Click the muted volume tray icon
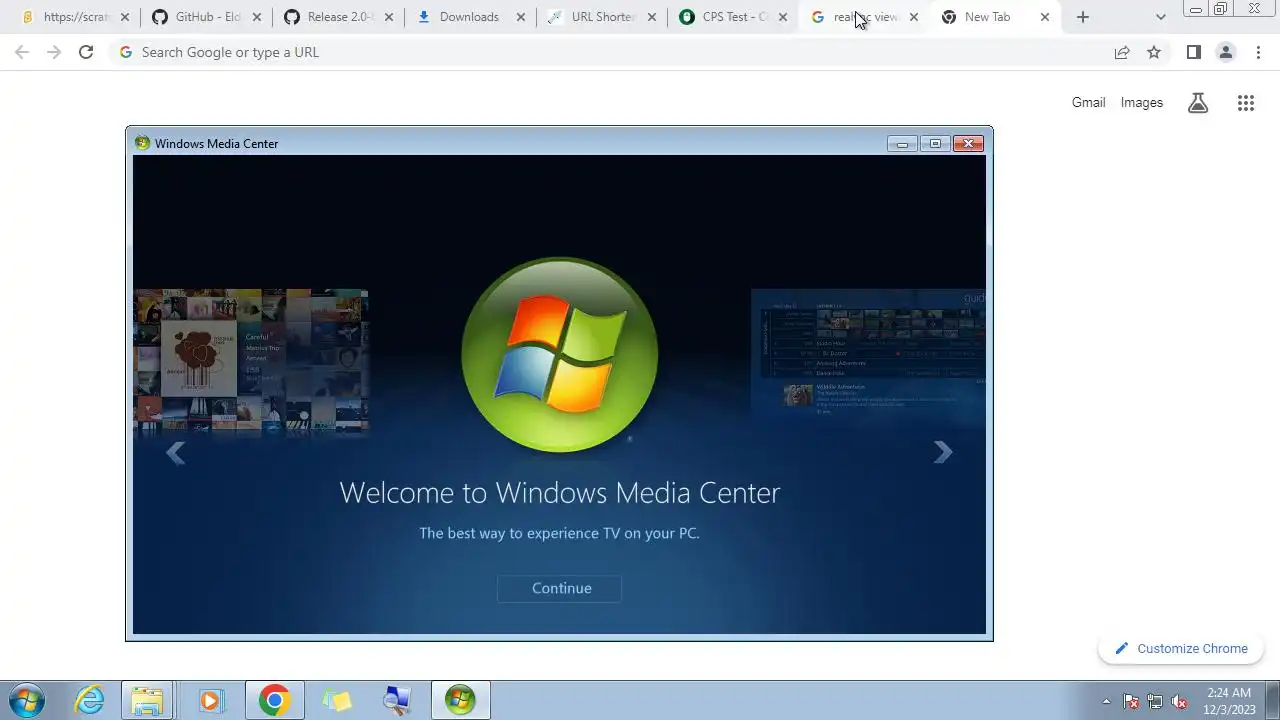Viewport: 1280px width, 720px height. pyautogui.click(x=1180, y=701)
